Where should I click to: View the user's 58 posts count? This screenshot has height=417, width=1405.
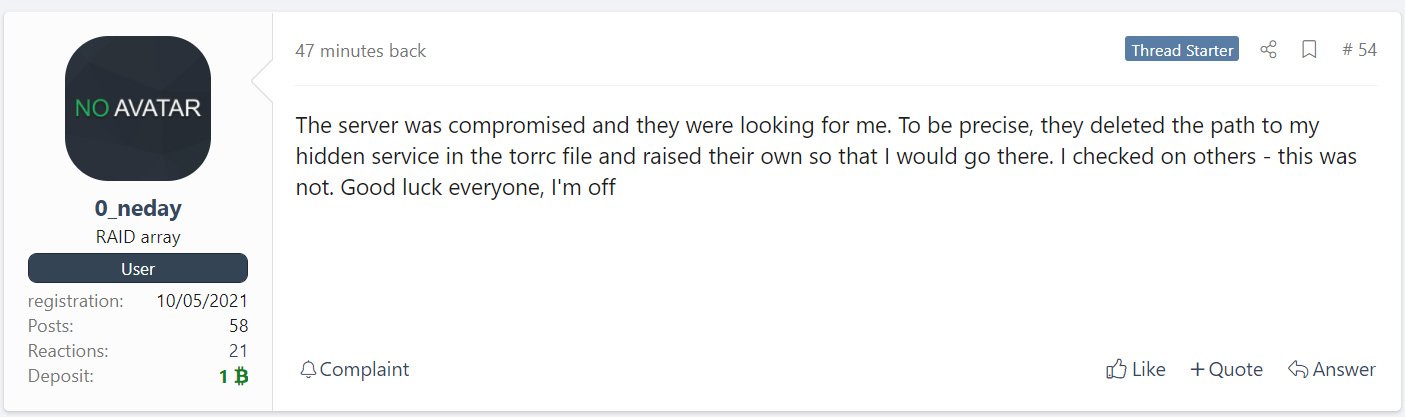(x=238, y=326)
